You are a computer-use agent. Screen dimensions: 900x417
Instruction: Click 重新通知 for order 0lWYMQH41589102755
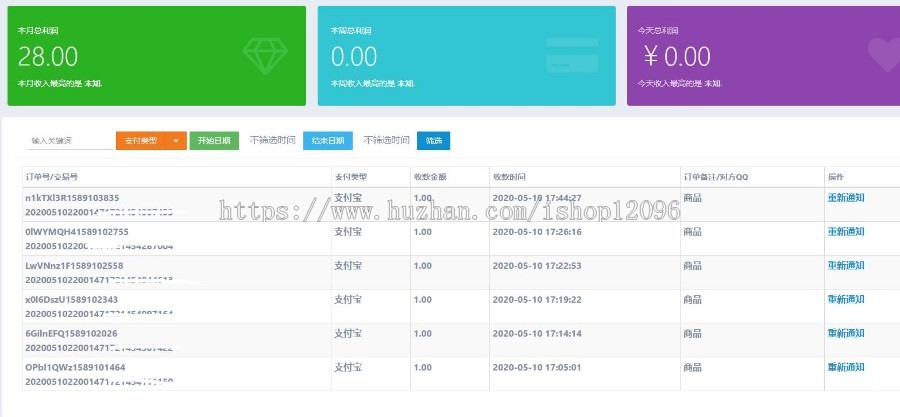click(845, 232)
